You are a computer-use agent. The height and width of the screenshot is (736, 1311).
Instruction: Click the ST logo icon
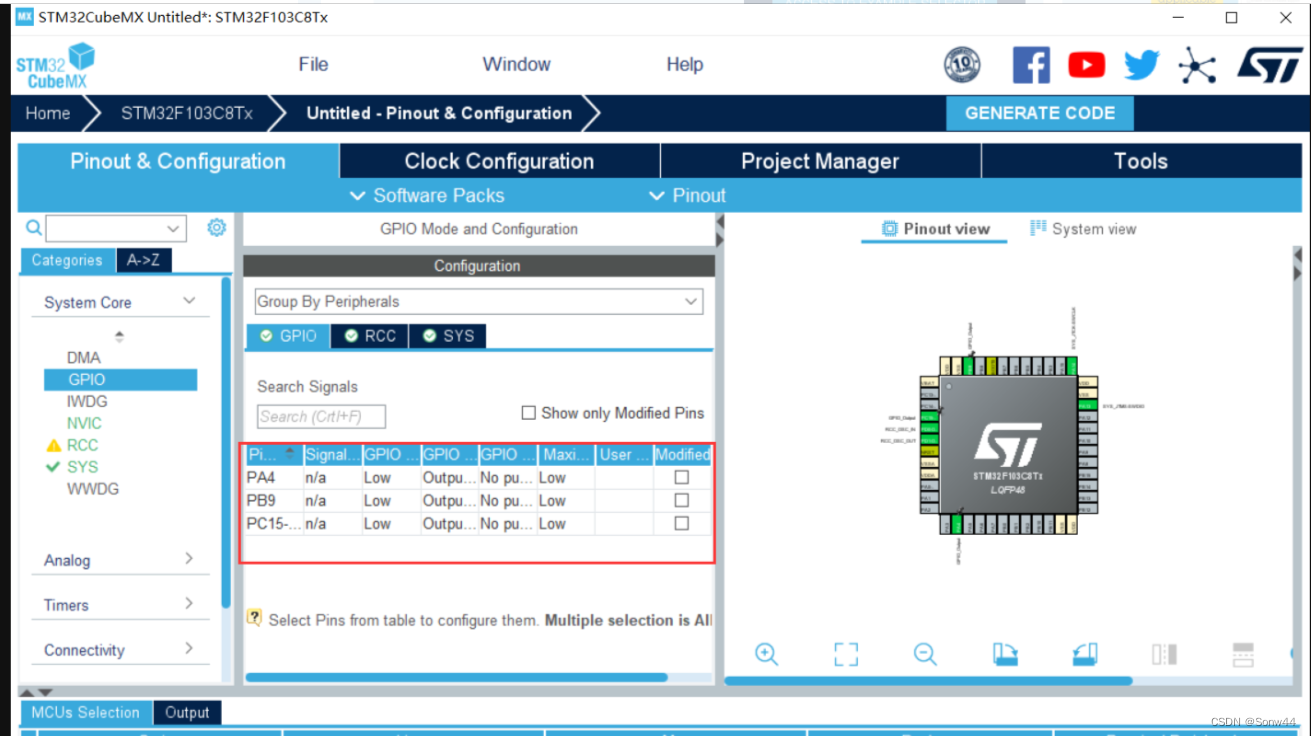1270,66
